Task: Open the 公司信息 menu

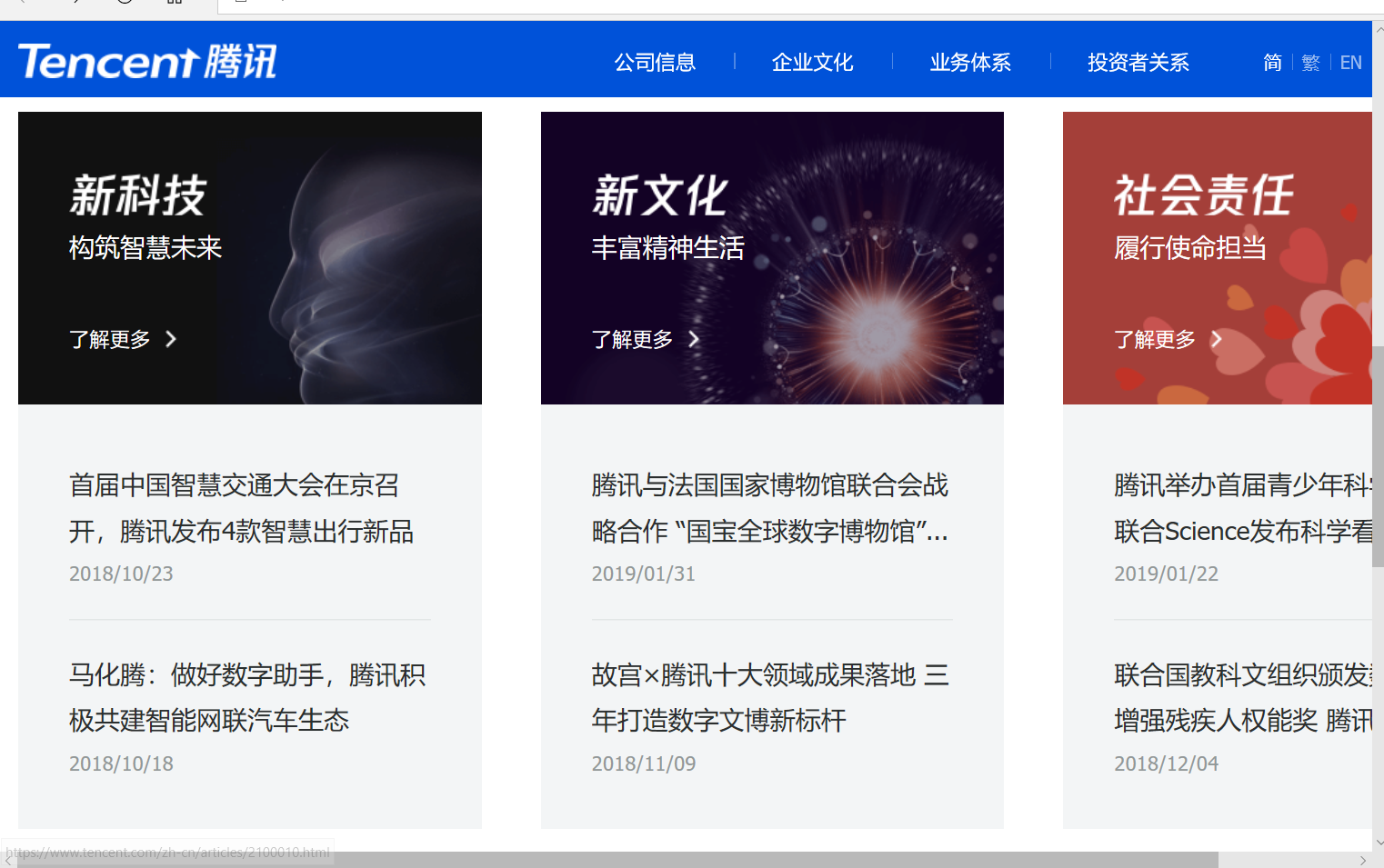Action: (x=655, y=63)
